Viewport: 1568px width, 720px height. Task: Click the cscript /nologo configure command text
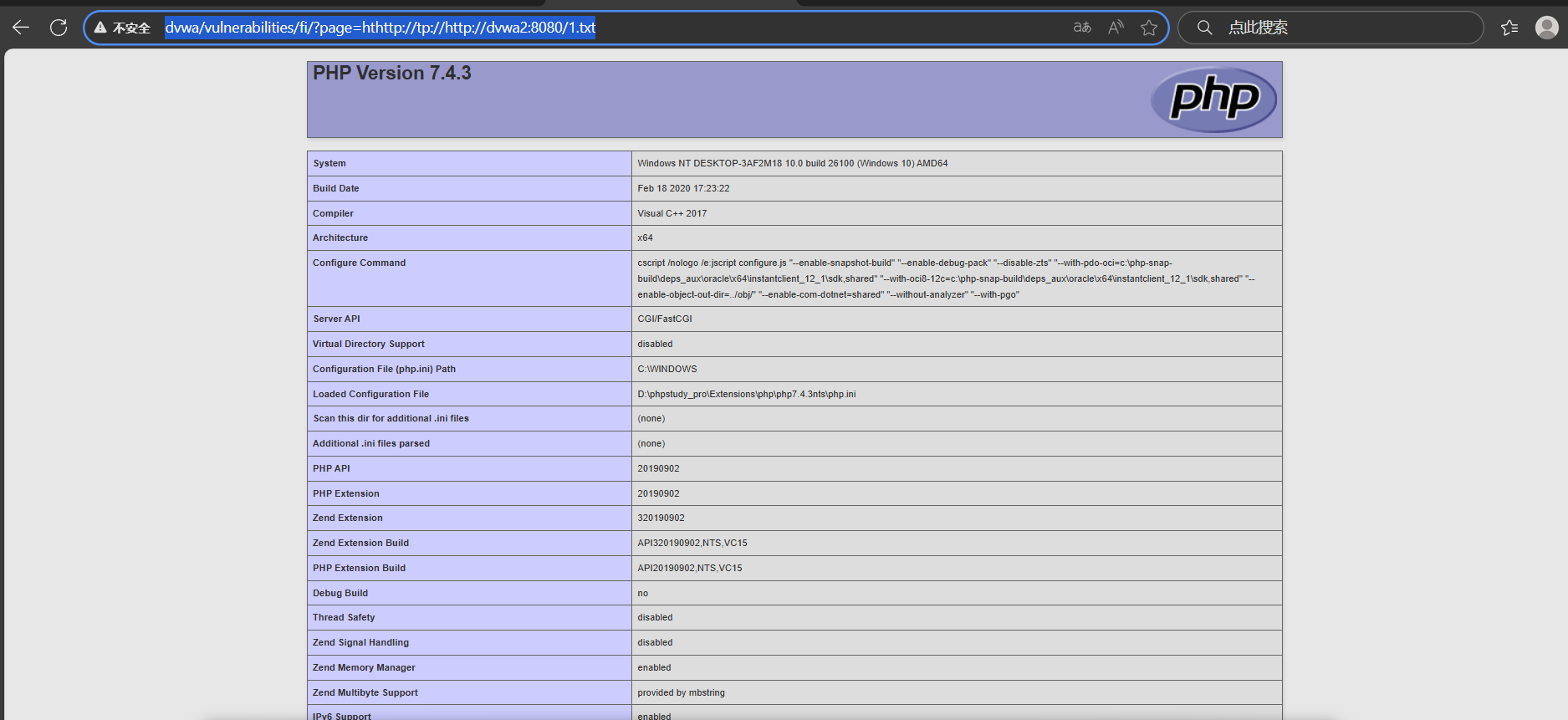[947, 278]
